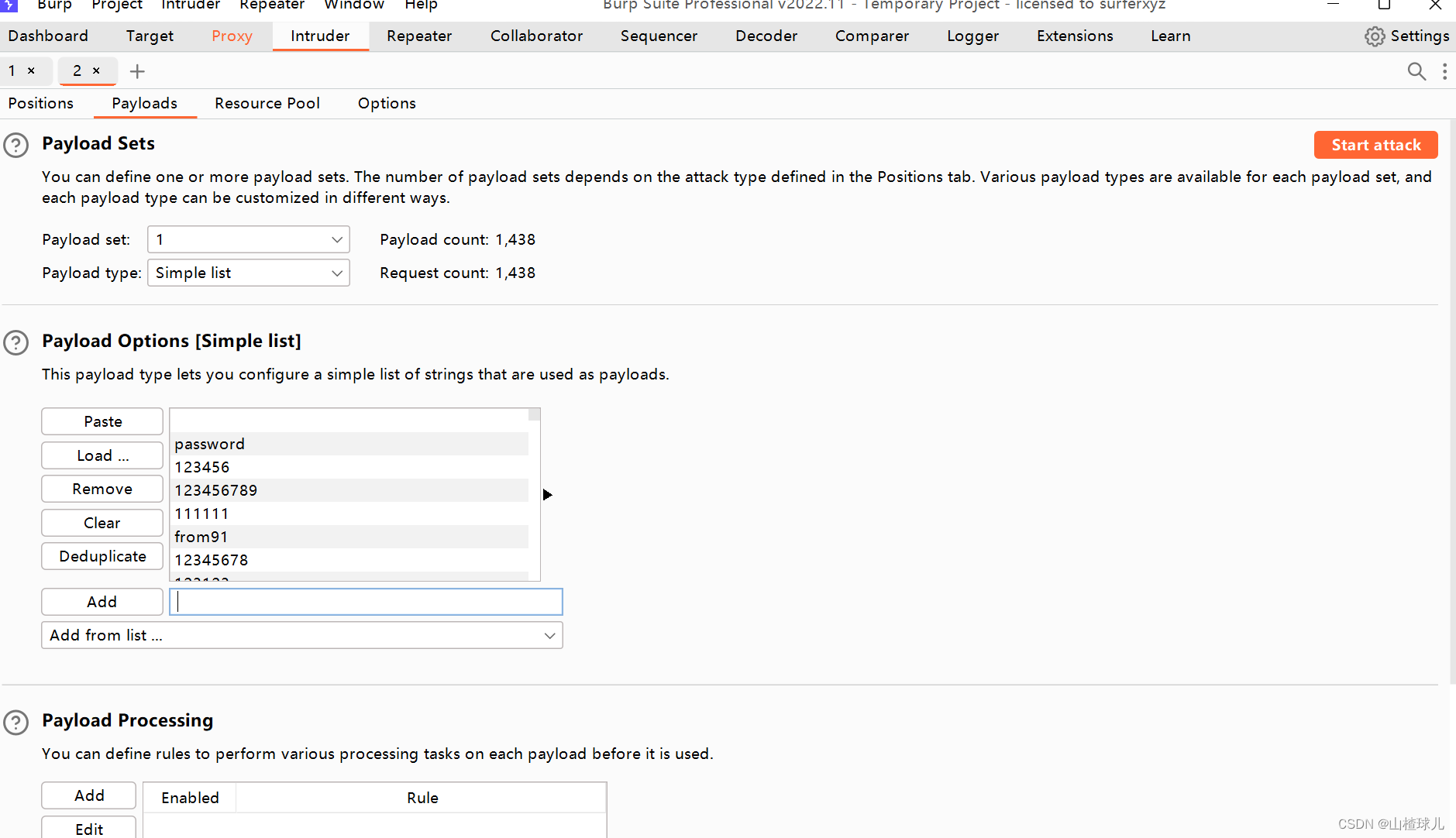
Task: Select the '12345678' payload entry
Action: [x=349, y=560]
